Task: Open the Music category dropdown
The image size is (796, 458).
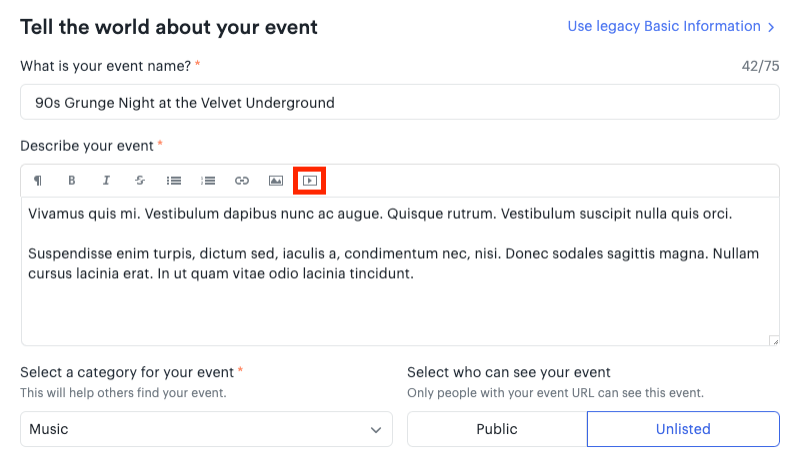Action: 206,429
